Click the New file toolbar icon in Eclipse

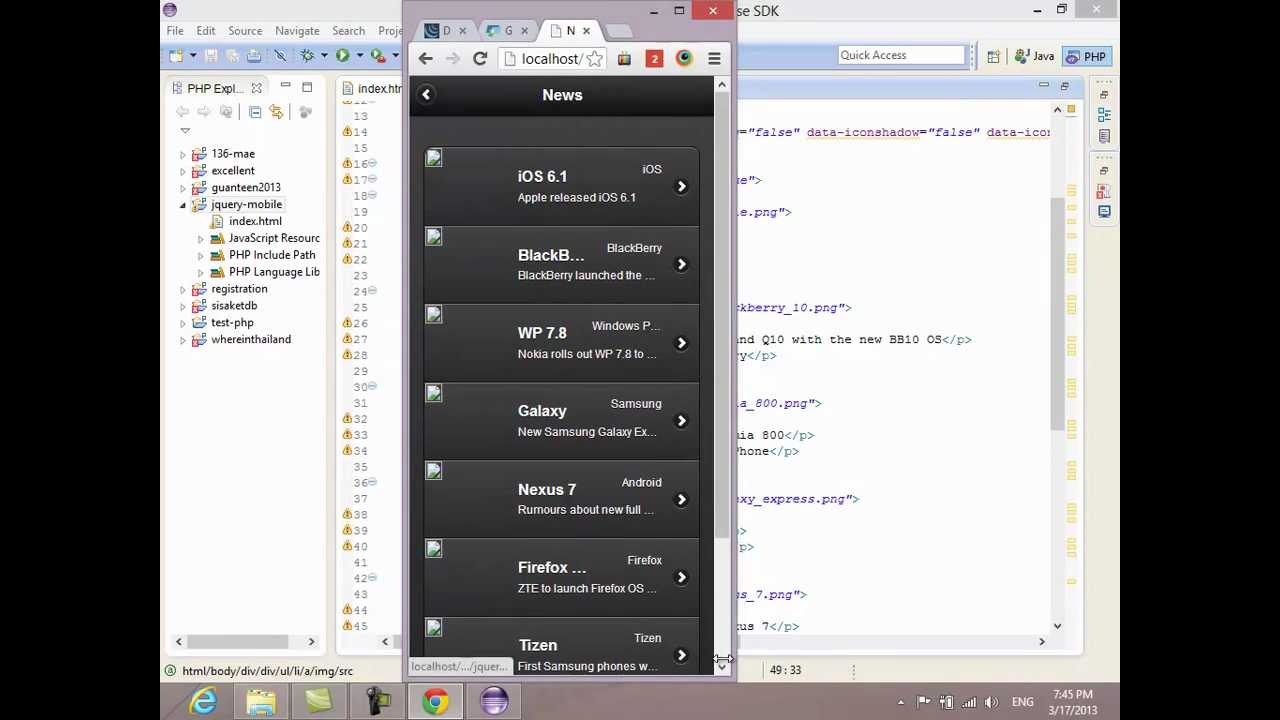click(x=176, y=56)
